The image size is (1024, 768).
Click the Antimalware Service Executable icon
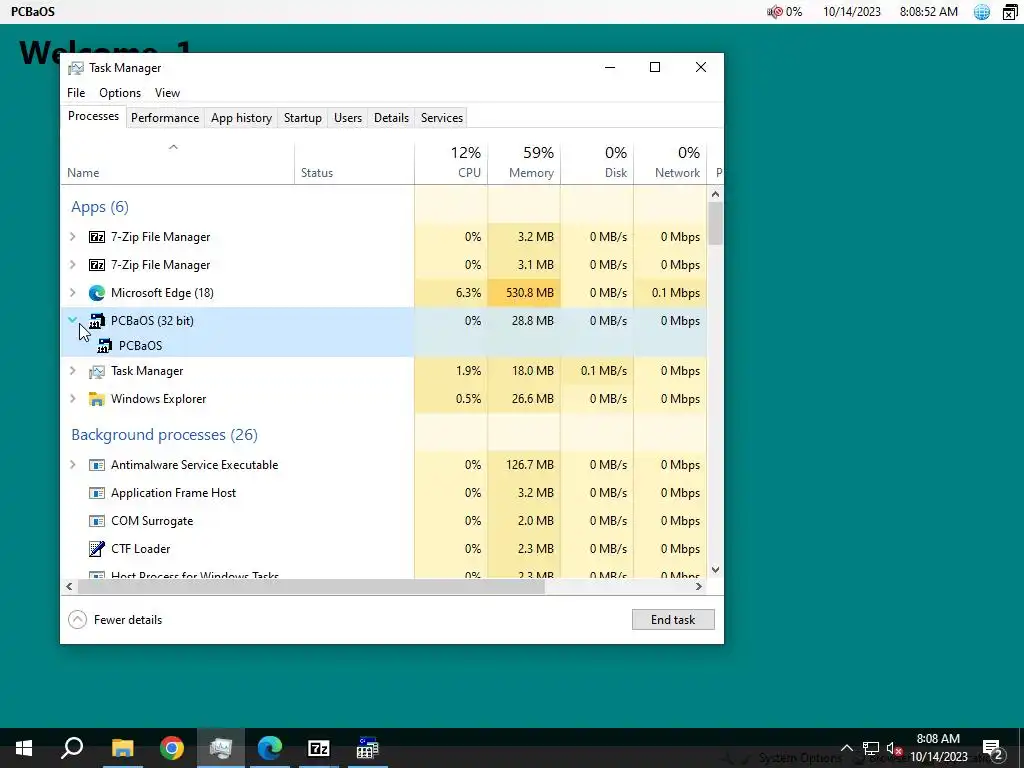pyautogui.click(x=97, y=465)
